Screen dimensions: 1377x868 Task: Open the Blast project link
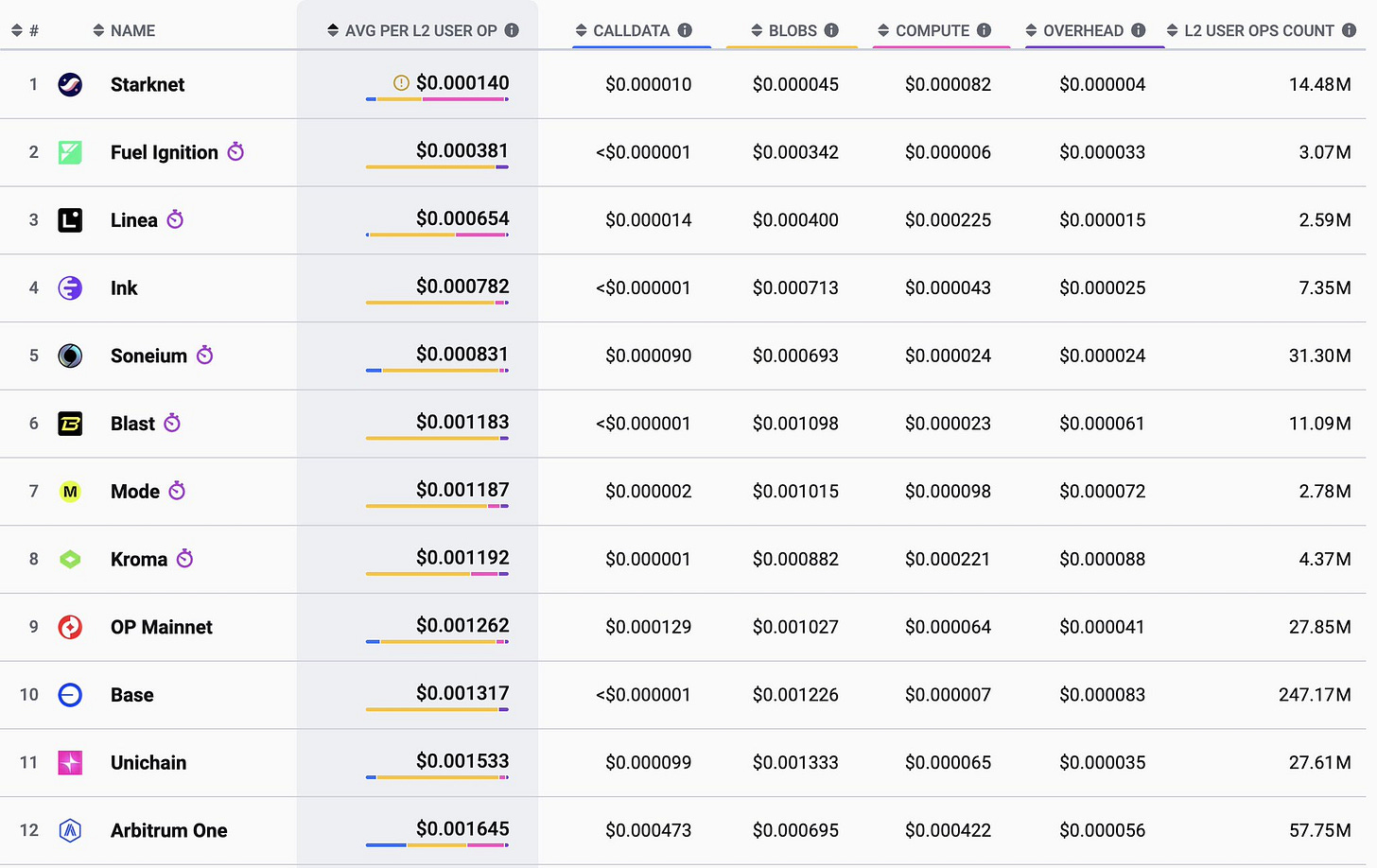coord(132,424)
